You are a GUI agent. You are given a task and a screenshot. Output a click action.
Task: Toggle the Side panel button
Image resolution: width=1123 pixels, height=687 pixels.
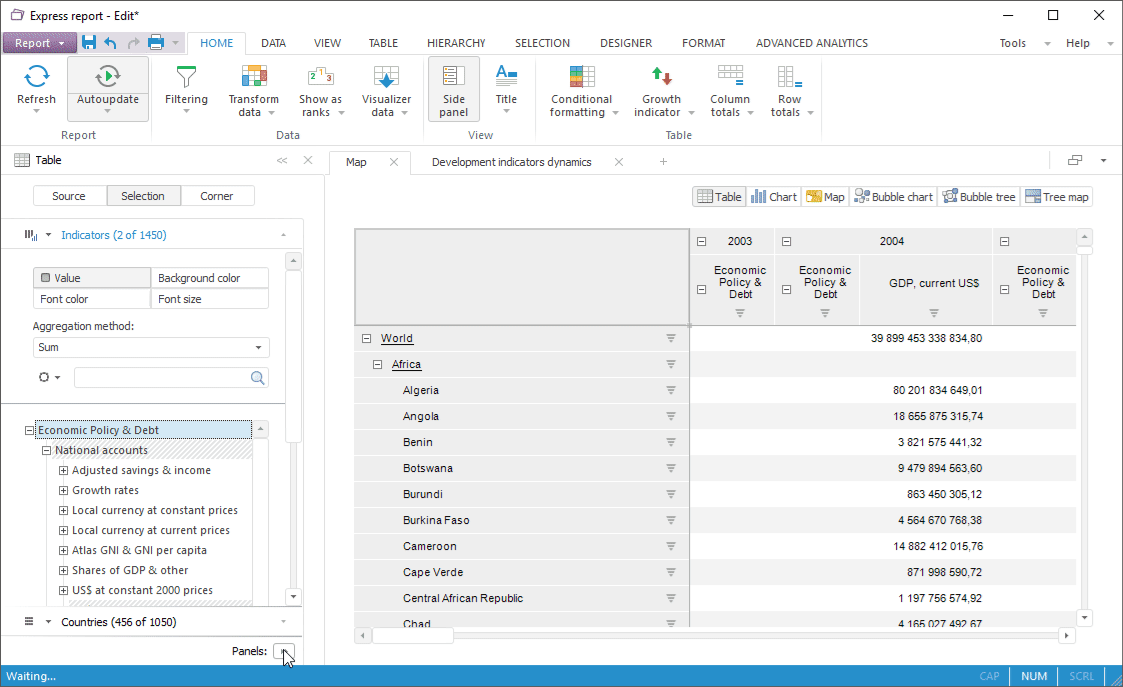[454, 88]
